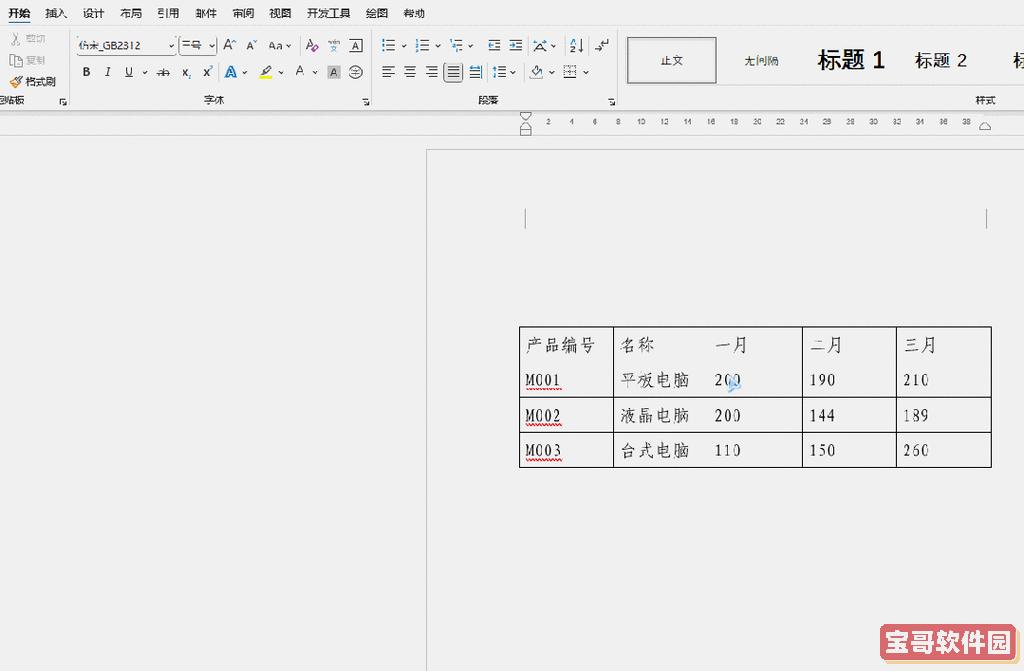1024x671 pixels.
Task: Click the character border icon
Action: pyautogui.click(x=356, y=45)
